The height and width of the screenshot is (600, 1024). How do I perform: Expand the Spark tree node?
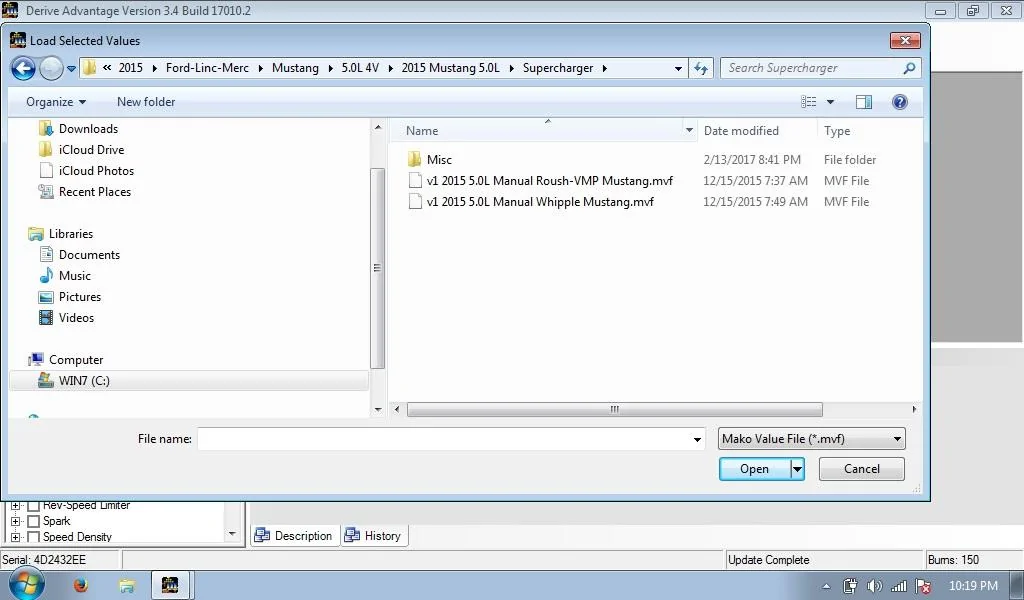(x=16, y=521)
